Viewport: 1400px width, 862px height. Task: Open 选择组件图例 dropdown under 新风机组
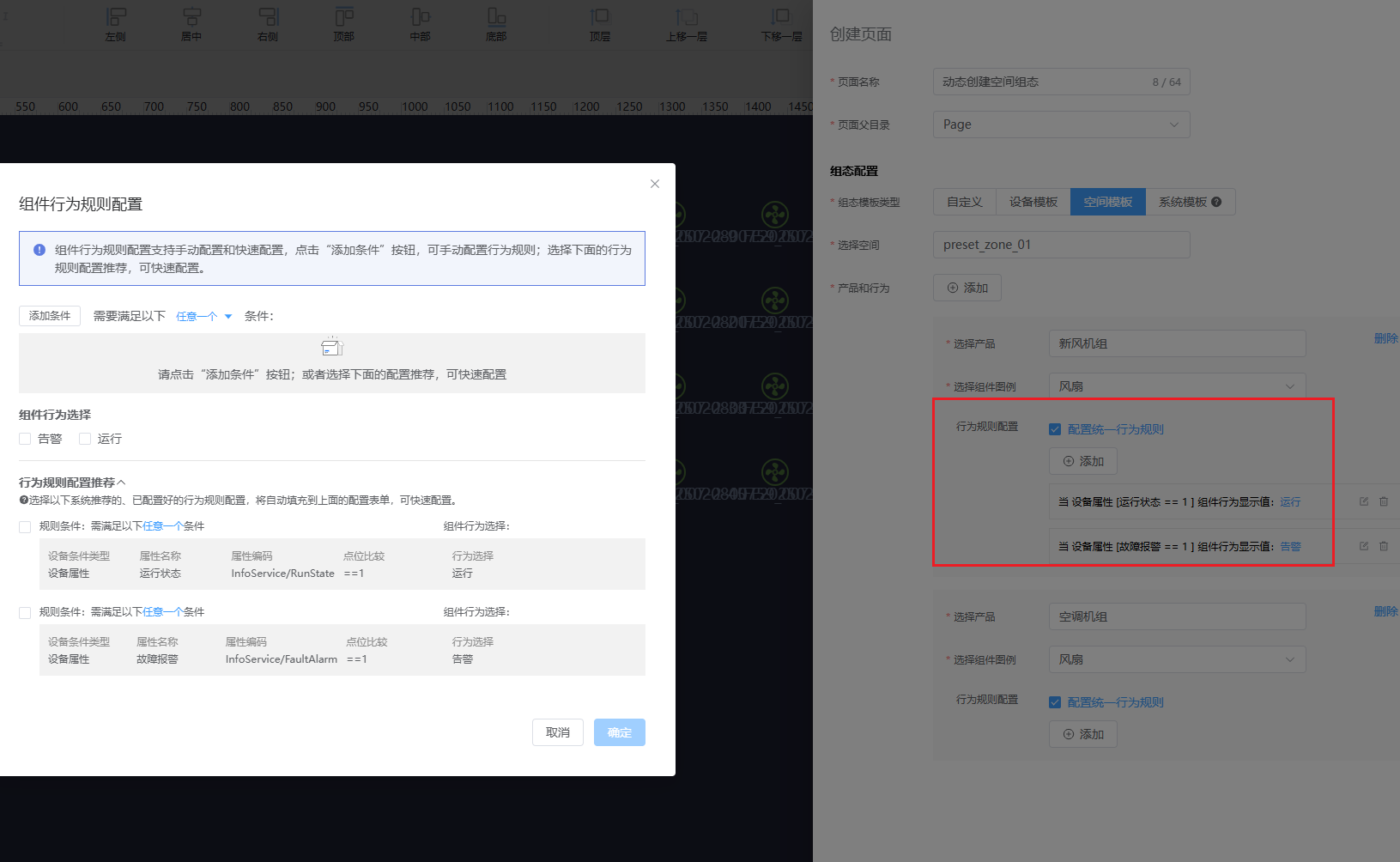click(1178, 386)
